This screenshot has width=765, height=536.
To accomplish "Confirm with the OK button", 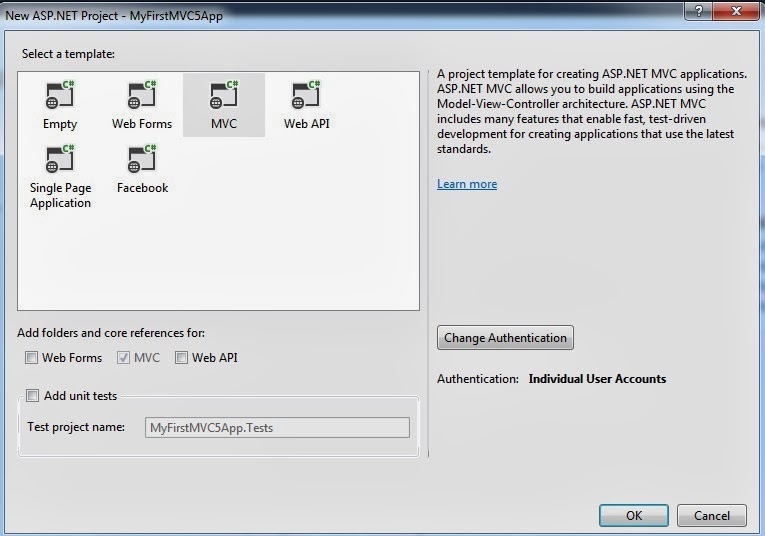I will coord(634,516).
